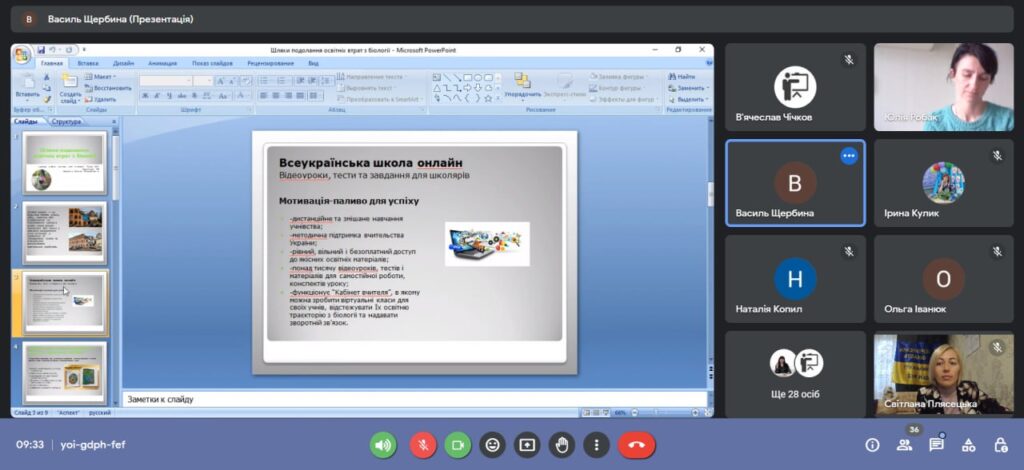Select slide 4 thumbnail in pane
Screen dimensions: 1024x470
point(65,373)
